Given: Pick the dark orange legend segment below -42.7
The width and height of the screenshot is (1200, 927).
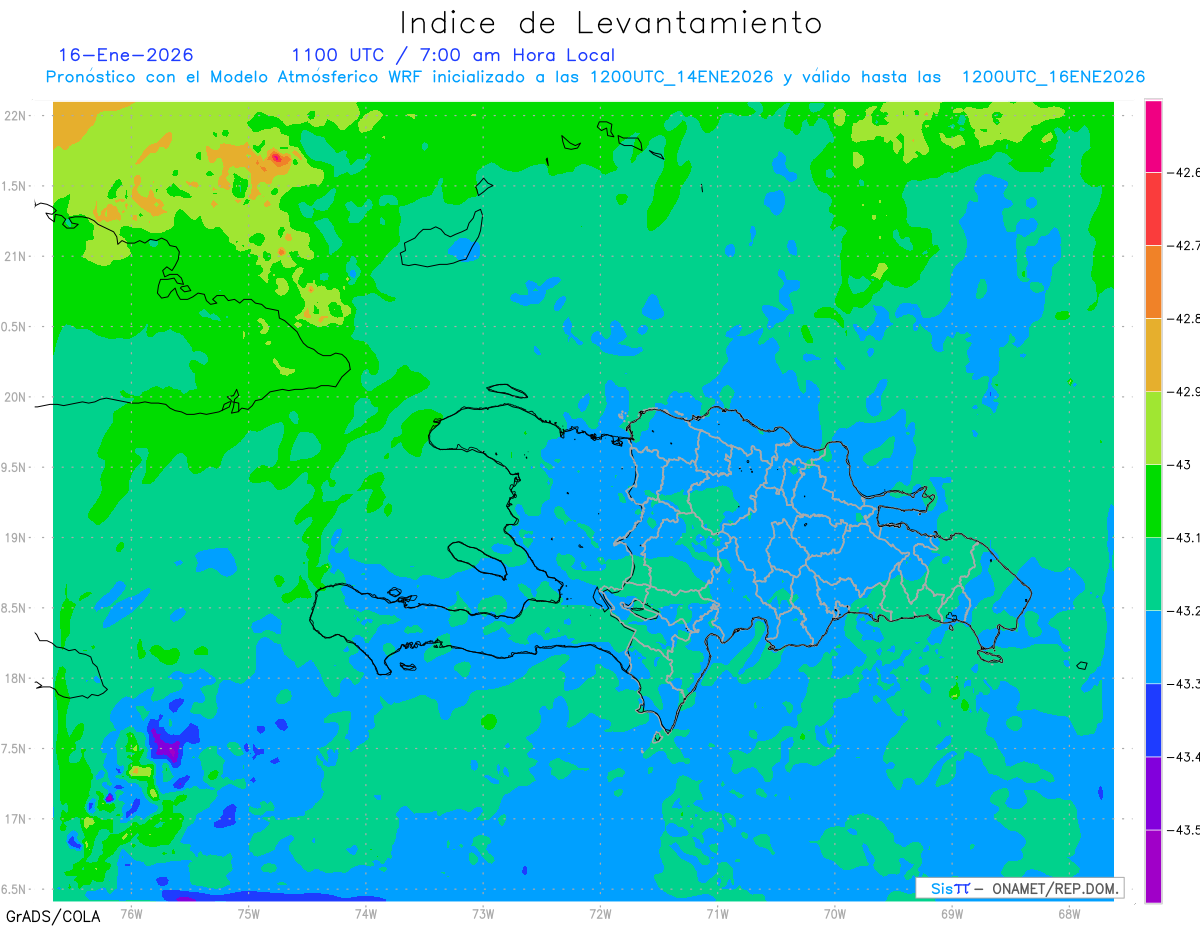Looking at the screenshot, I should 1153,281.
